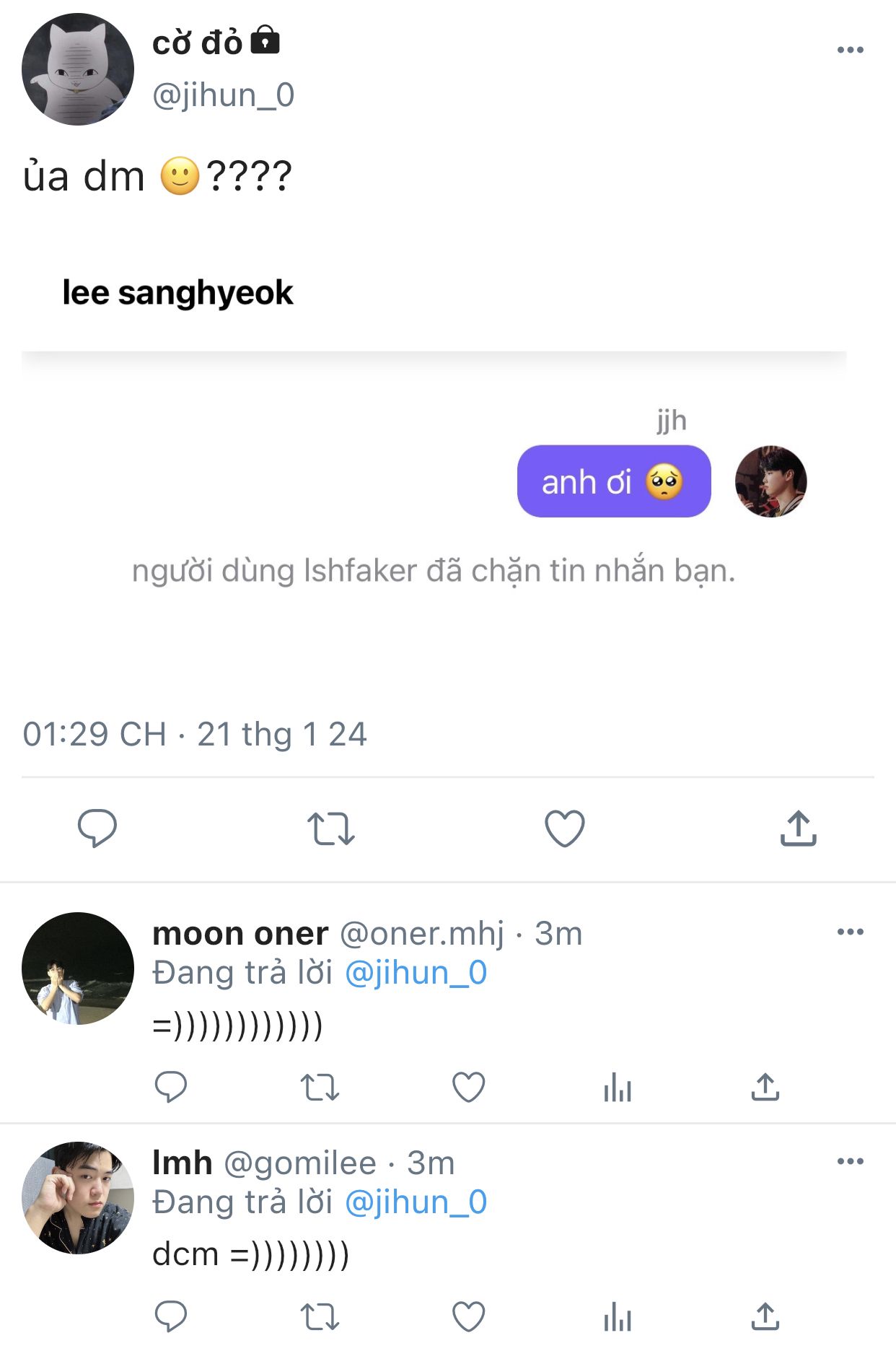The height and width of the screenshot is (1351, 896).
Task: Reply to moon oner's comment
Action: pyautogui.click(x=171, y=1087)
